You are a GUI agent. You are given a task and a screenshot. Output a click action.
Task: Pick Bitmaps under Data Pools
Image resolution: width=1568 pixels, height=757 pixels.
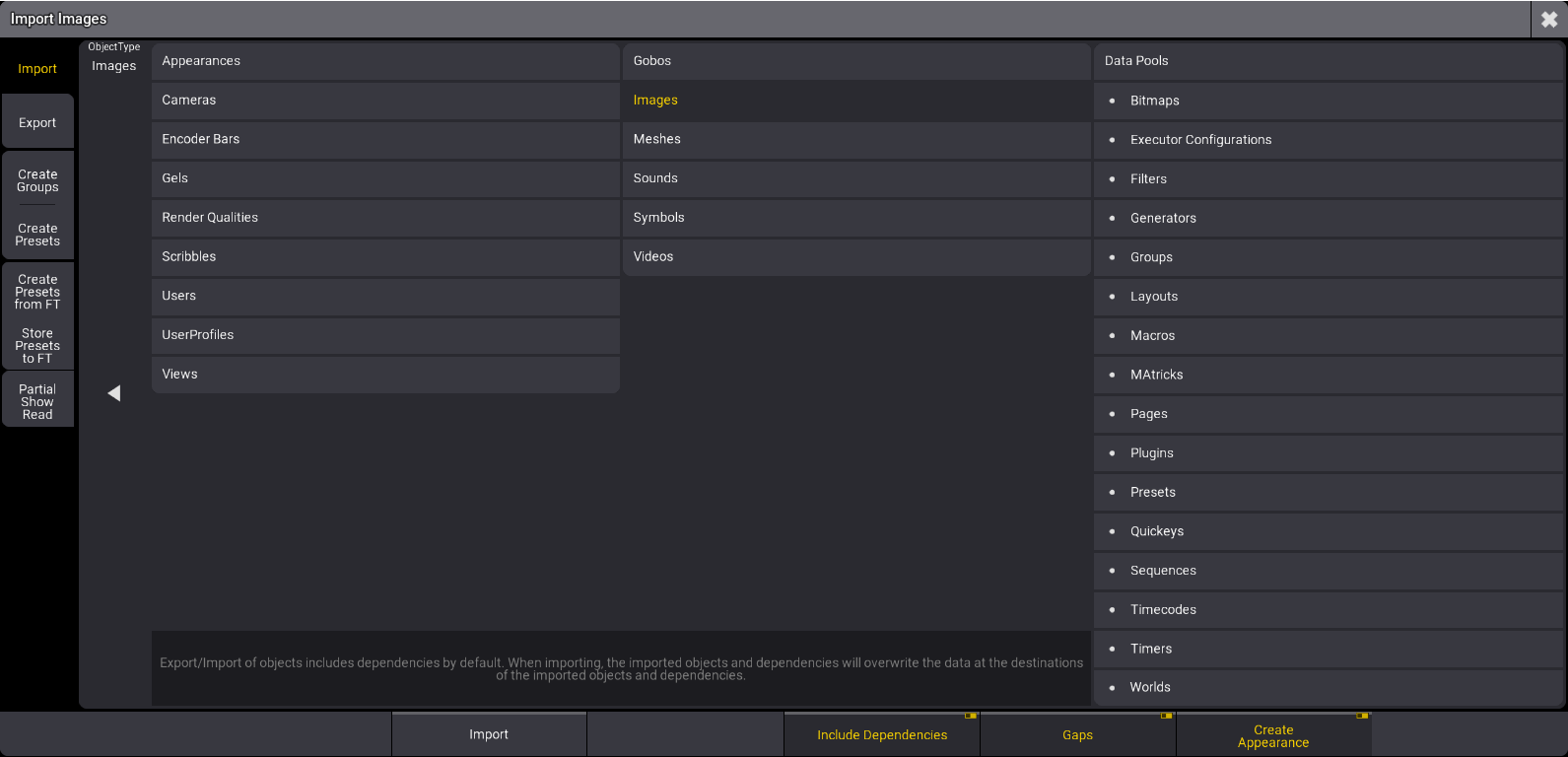[1328, 101]
